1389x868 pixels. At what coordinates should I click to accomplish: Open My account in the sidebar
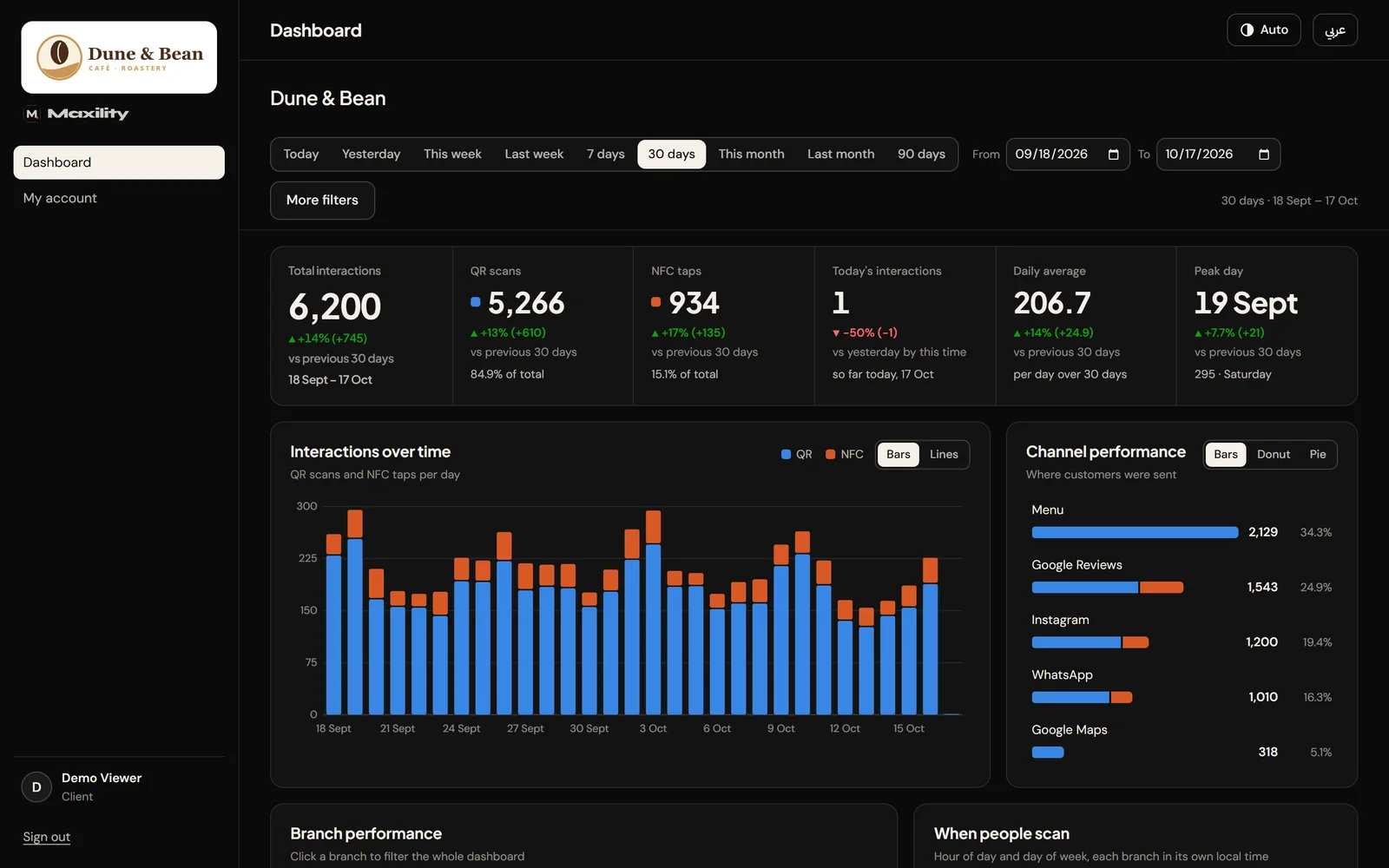[119, 198]
